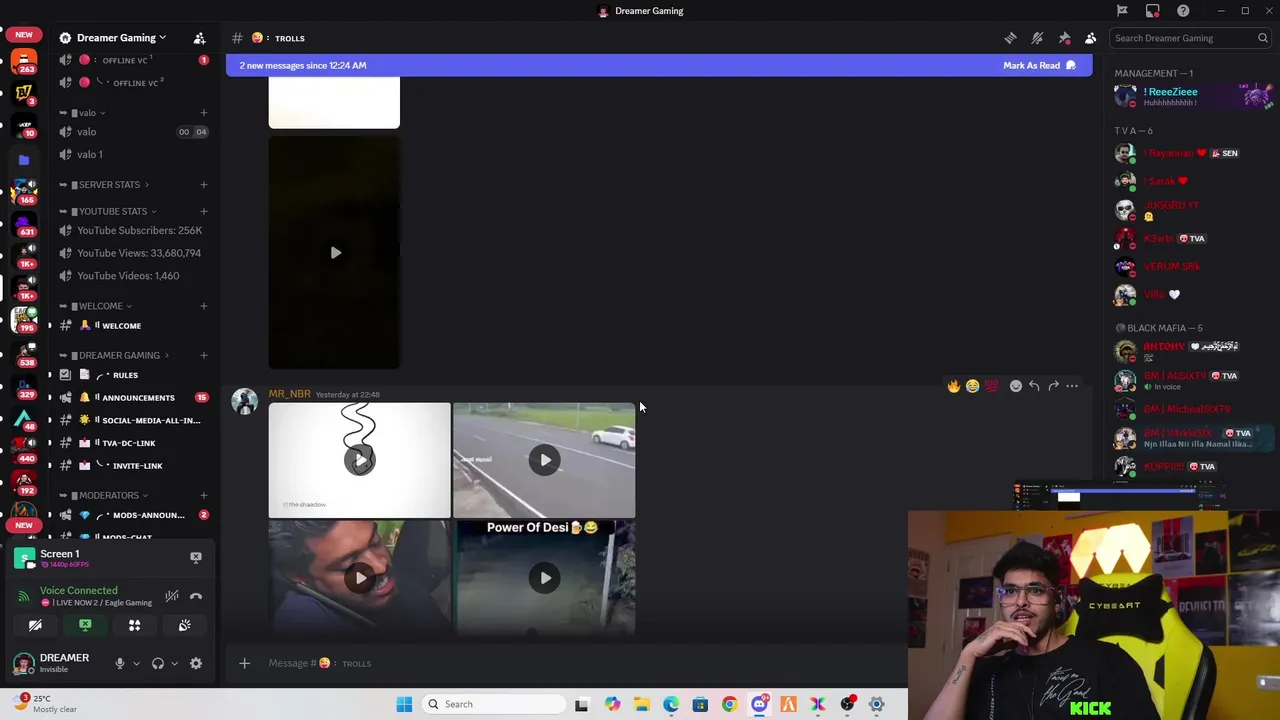Add channel to MODERATORS category
Image resolution: width=1280 pixels, height=720 pixels.
(x=204, y=495)
